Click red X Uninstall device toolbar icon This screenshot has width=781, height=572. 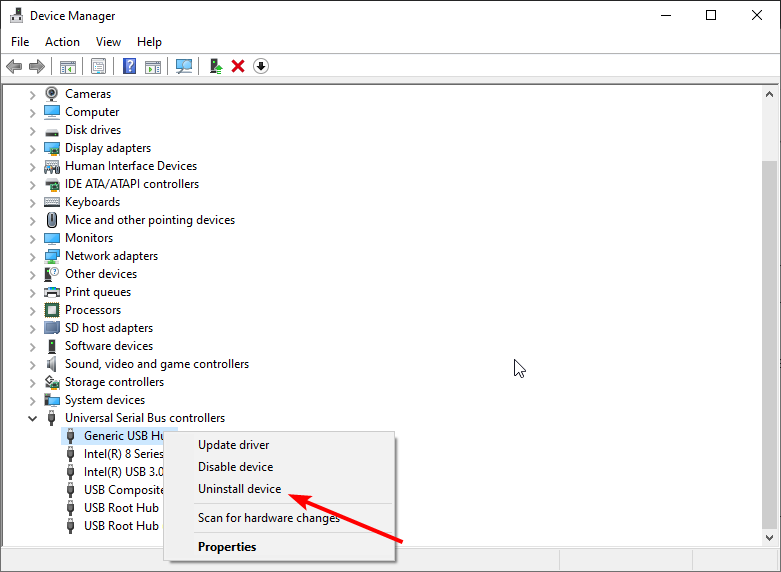238,66
